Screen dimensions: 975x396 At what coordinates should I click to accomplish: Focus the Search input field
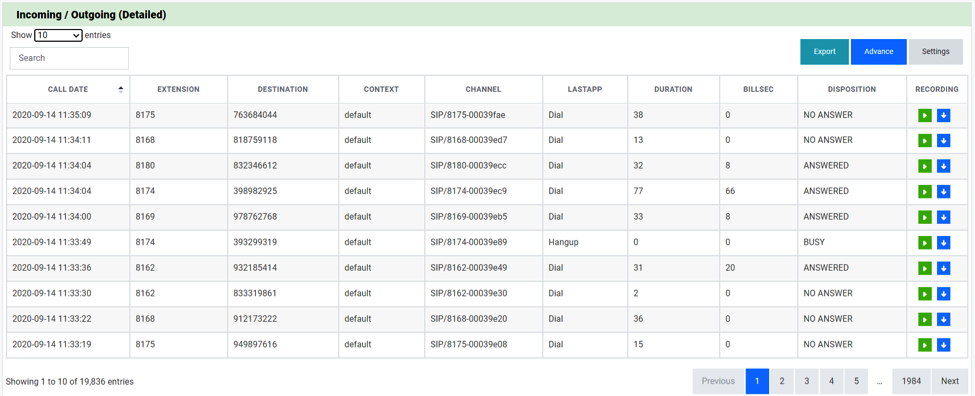[x=69, y=58]
